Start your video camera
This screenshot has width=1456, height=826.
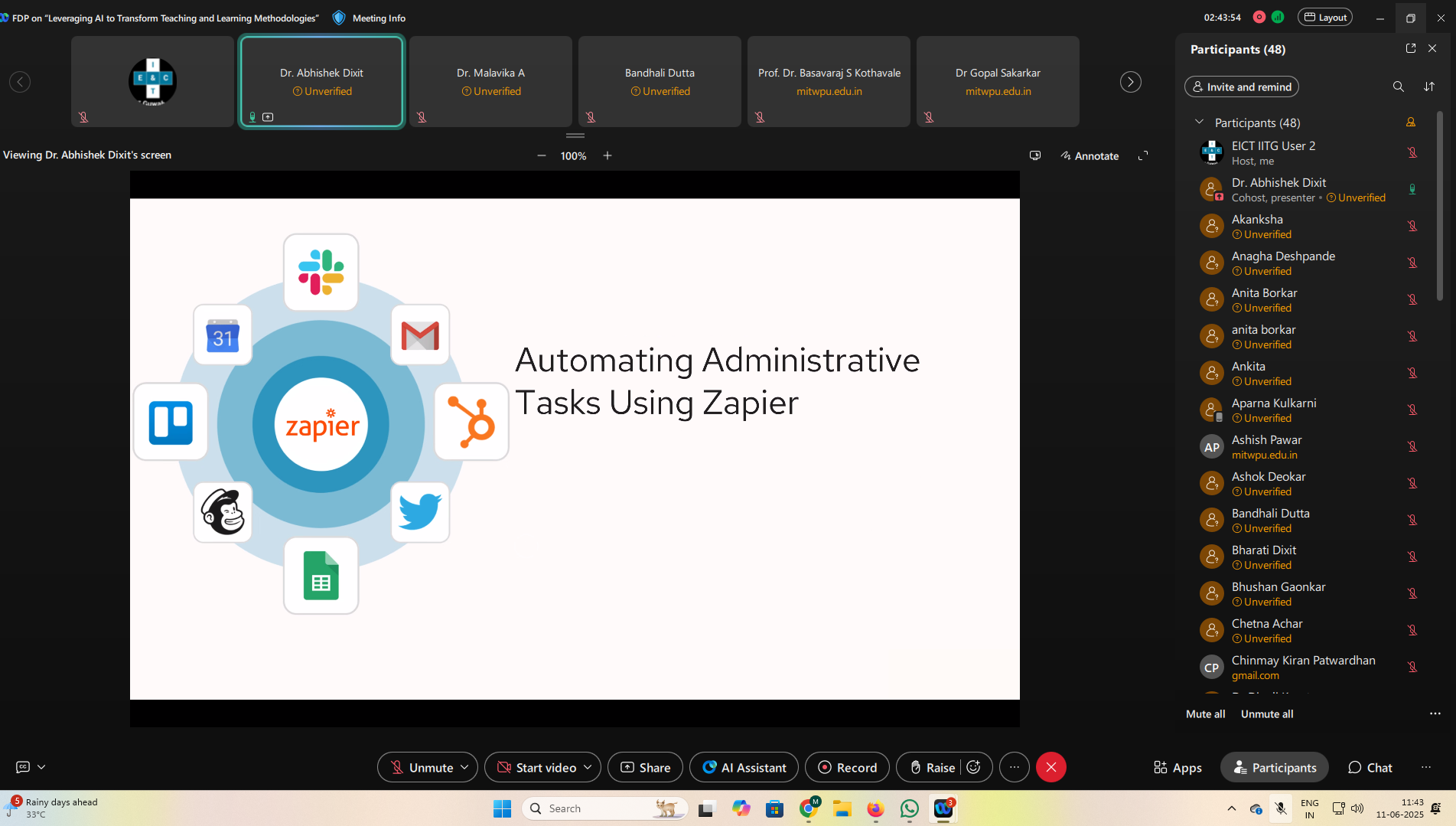coord(537,767)
